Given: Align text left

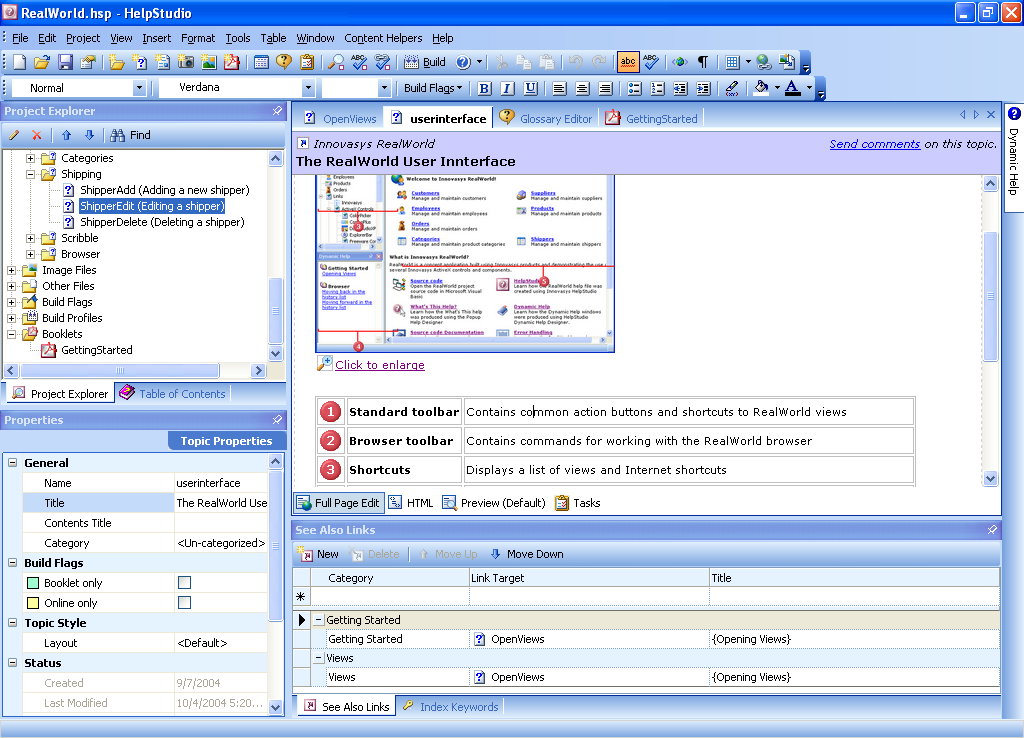Looking at the screenshot, I should tap(559, 88).
